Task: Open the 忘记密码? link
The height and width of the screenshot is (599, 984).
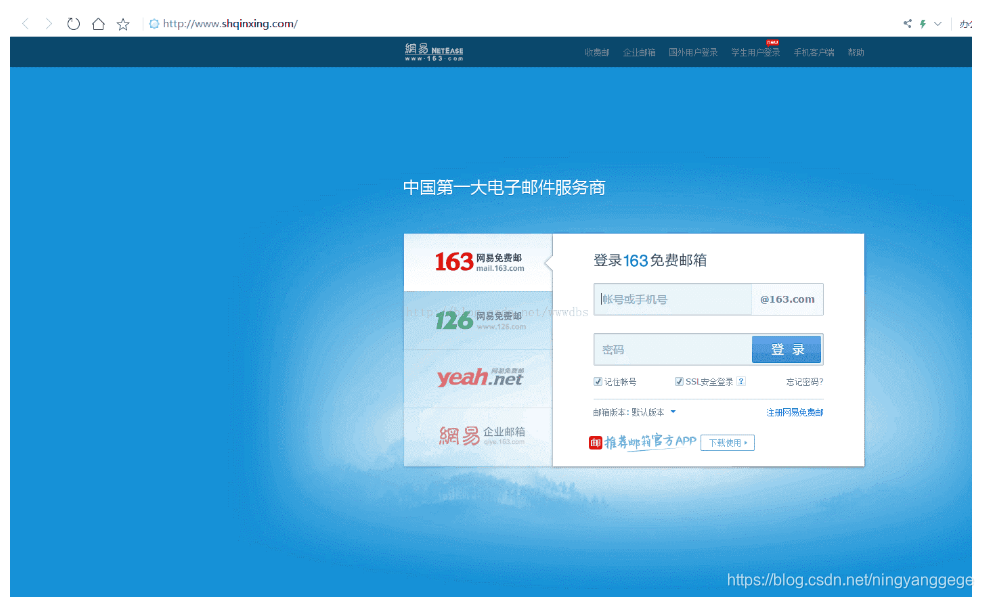Action: 805,382
